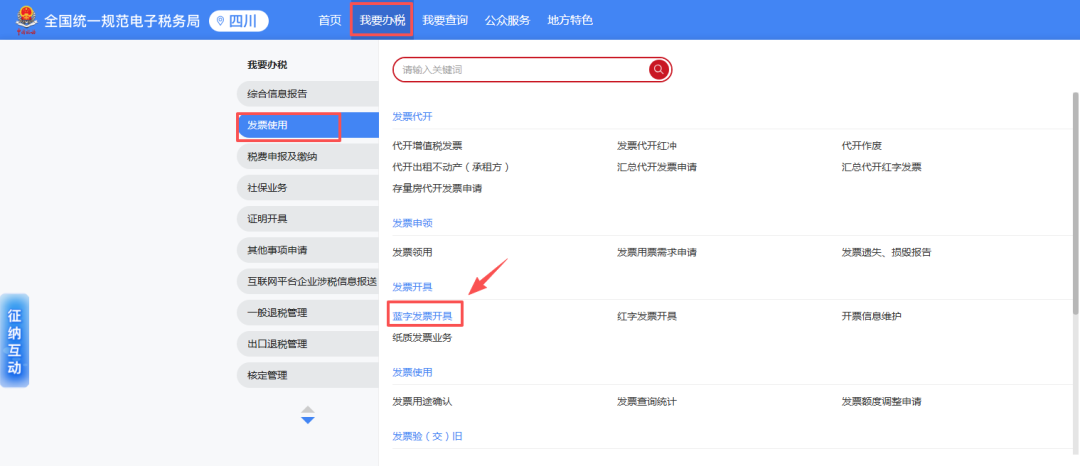1080x466 pixels.
Task: Open the 汇总代开发票申请 link
Action: [657, 167]
